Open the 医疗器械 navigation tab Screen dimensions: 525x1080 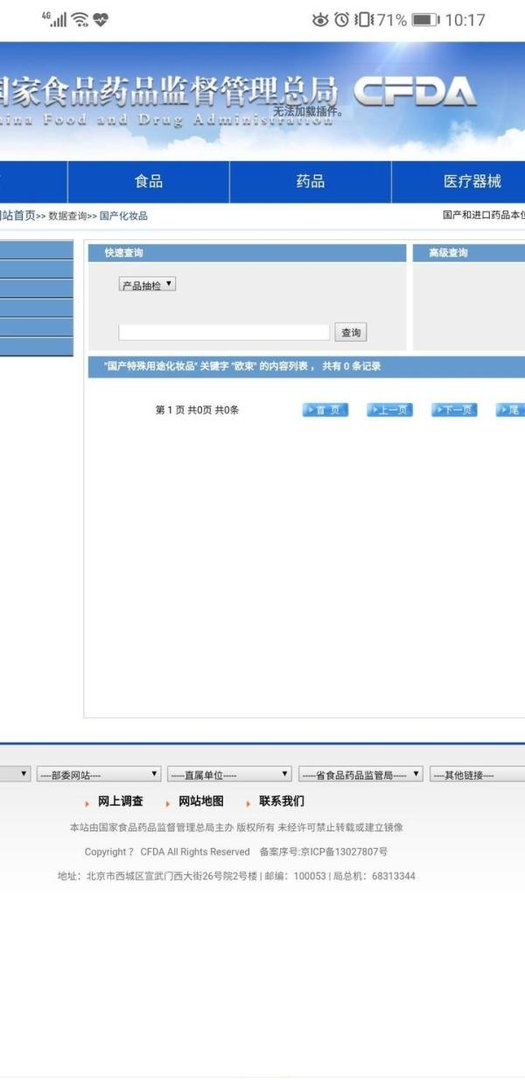tap(472, 182)
